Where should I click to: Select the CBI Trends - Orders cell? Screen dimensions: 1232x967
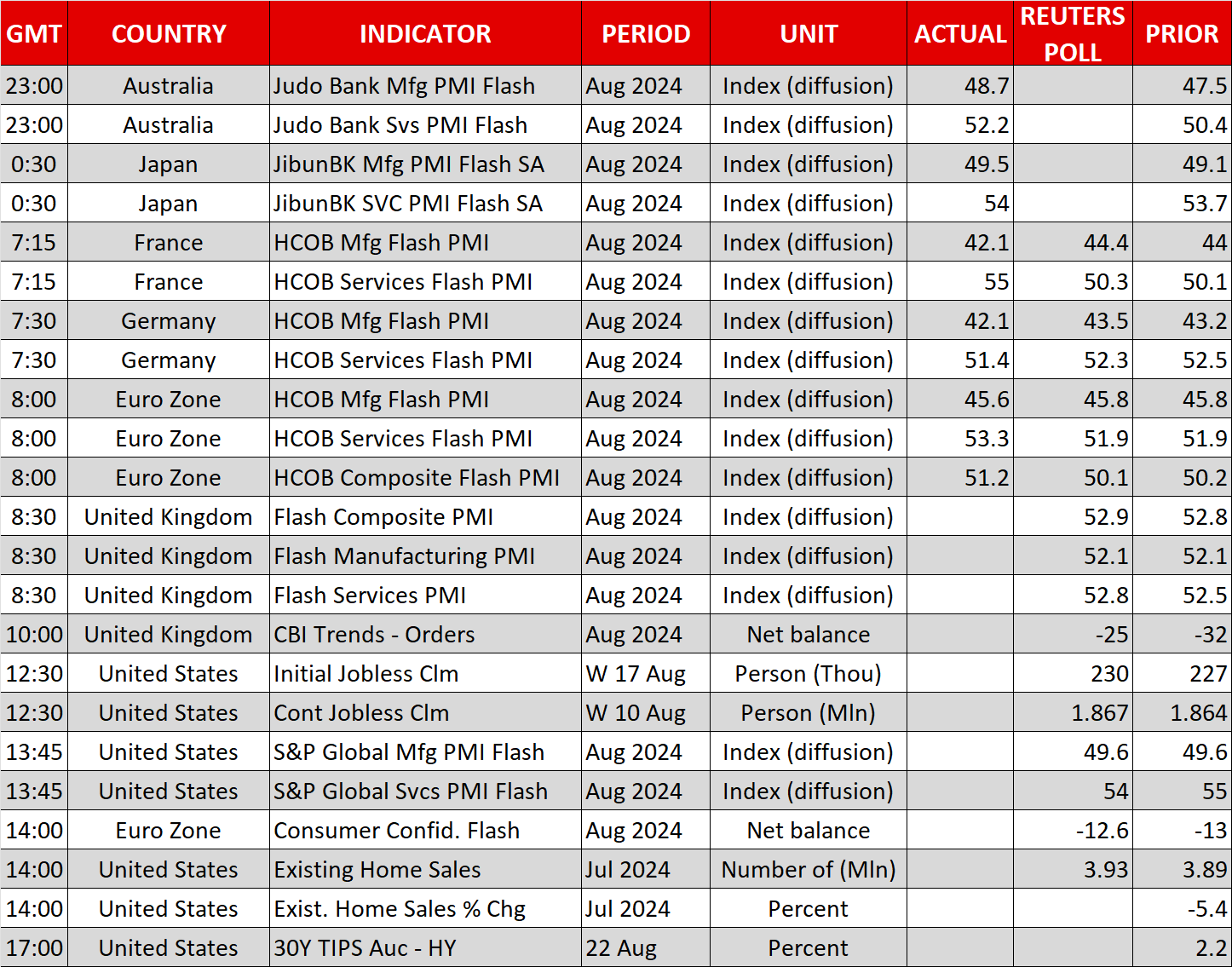coord(425,634)
